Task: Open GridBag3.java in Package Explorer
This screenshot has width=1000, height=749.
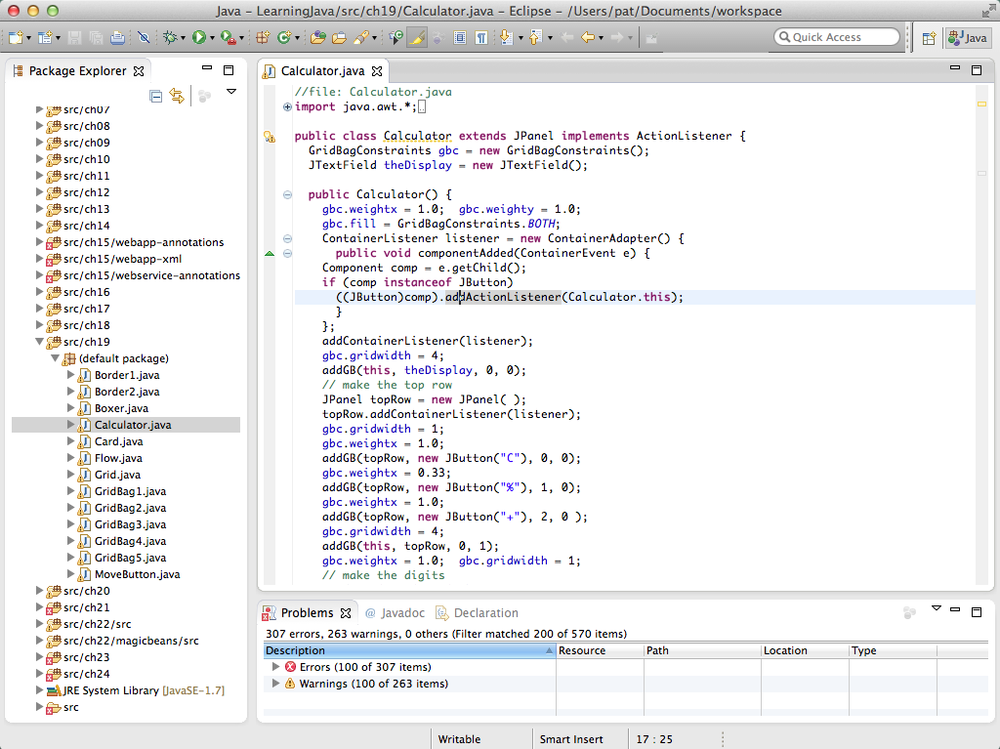Action: 130,524
